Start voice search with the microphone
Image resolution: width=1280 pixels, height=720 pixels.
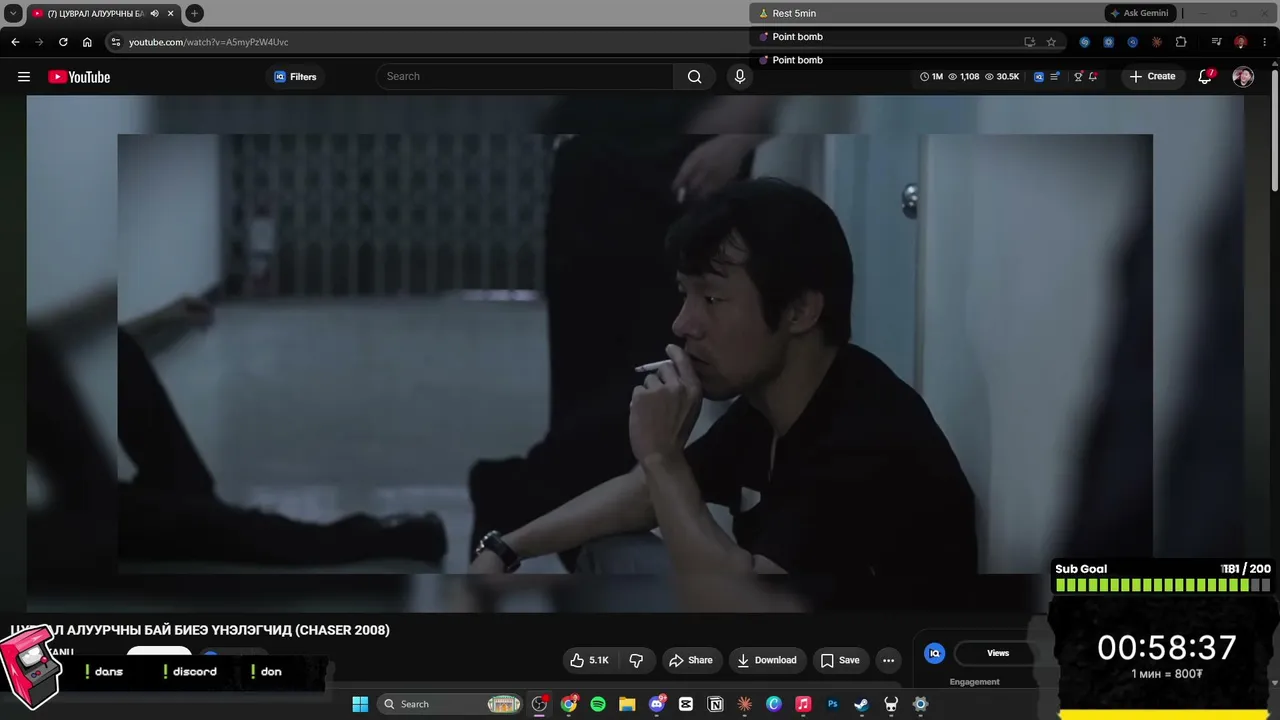point(739,77)
